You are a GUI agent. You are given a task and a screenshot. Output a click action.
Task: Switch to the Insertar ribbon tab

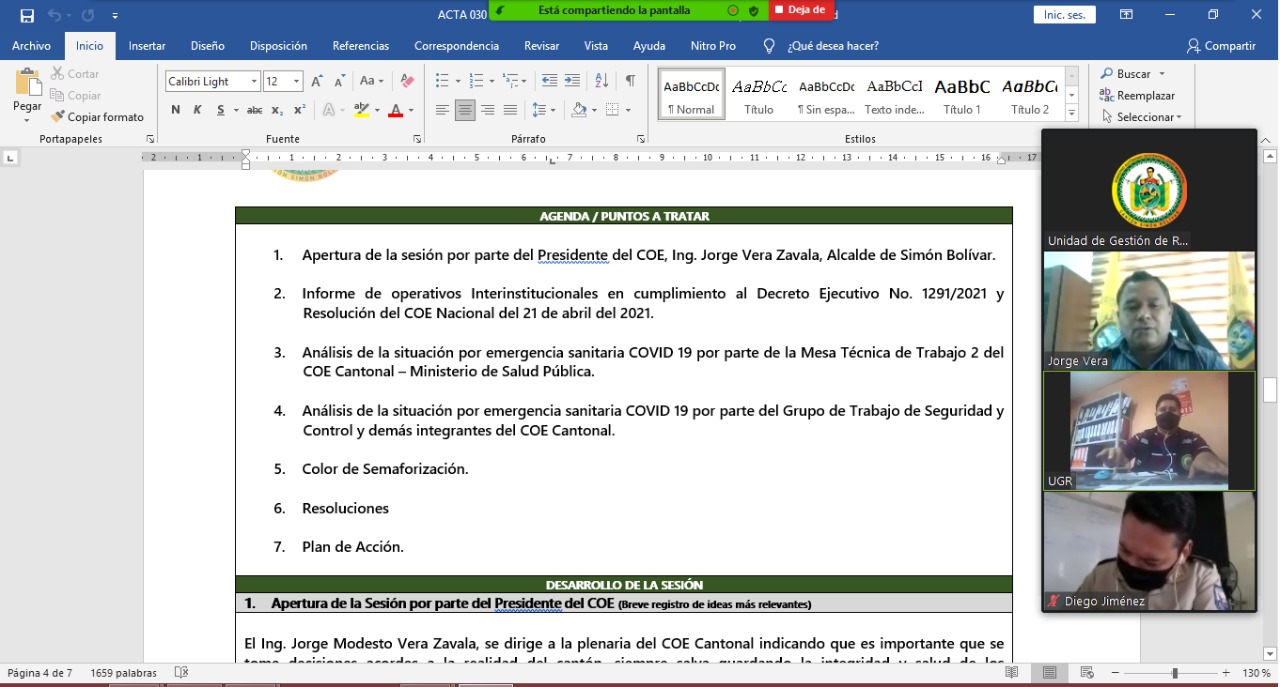(147, 46)
